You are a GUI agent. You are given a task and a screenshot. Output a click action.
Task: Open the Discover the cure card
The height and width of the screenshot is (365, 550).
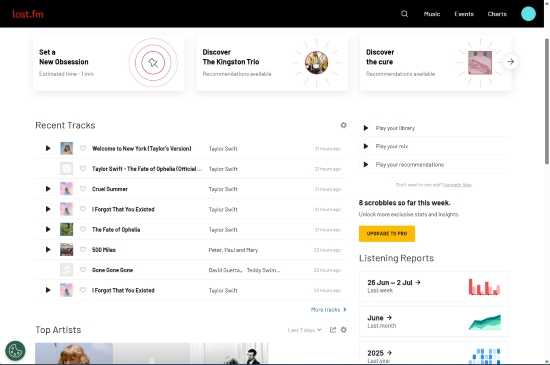pyautogui.click(x=435, y=63)
